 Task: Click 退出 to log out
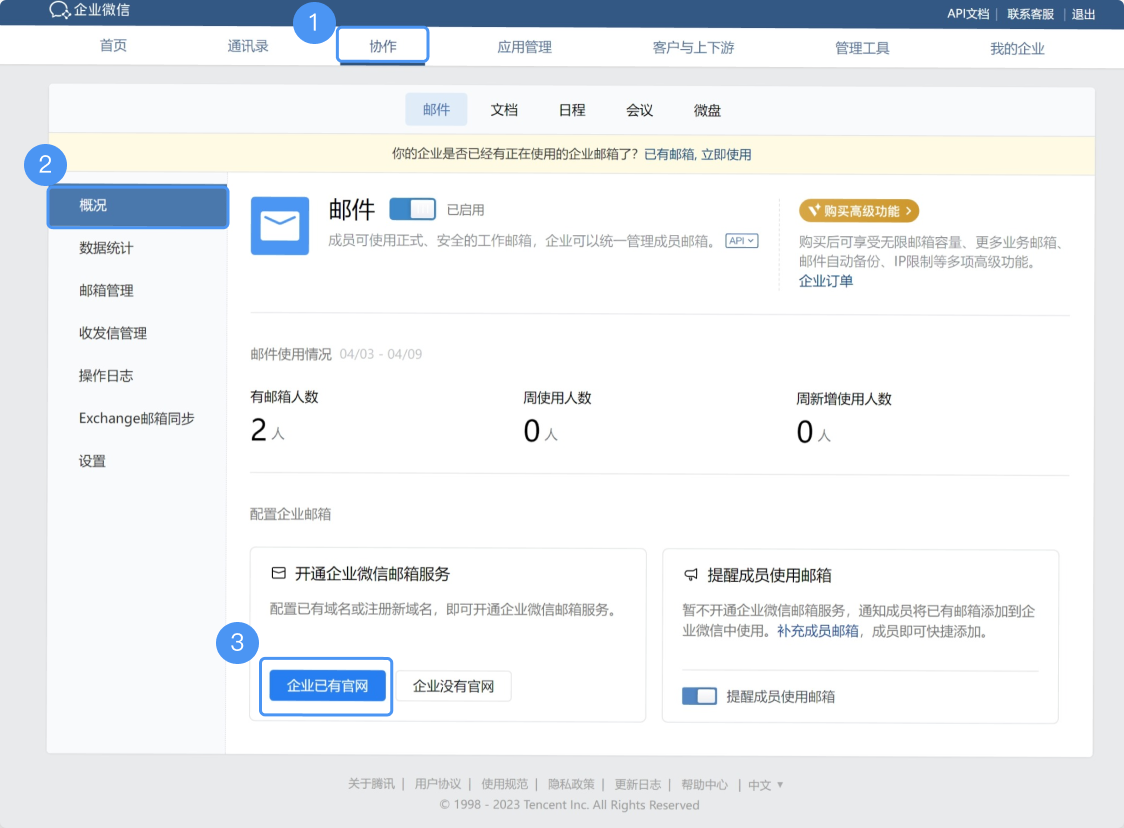click(x=1083, y=14)
